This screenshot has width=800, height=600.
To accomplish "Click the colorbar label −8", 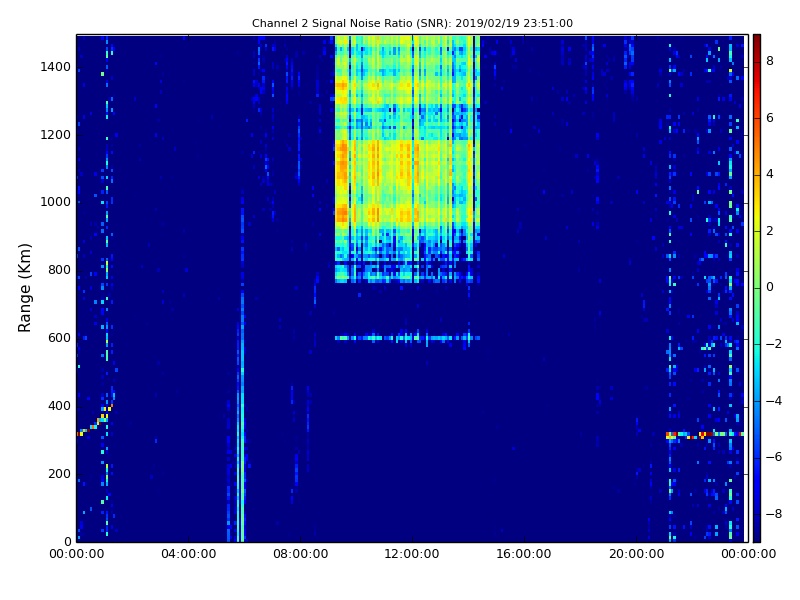I will (x=774, y=514).
